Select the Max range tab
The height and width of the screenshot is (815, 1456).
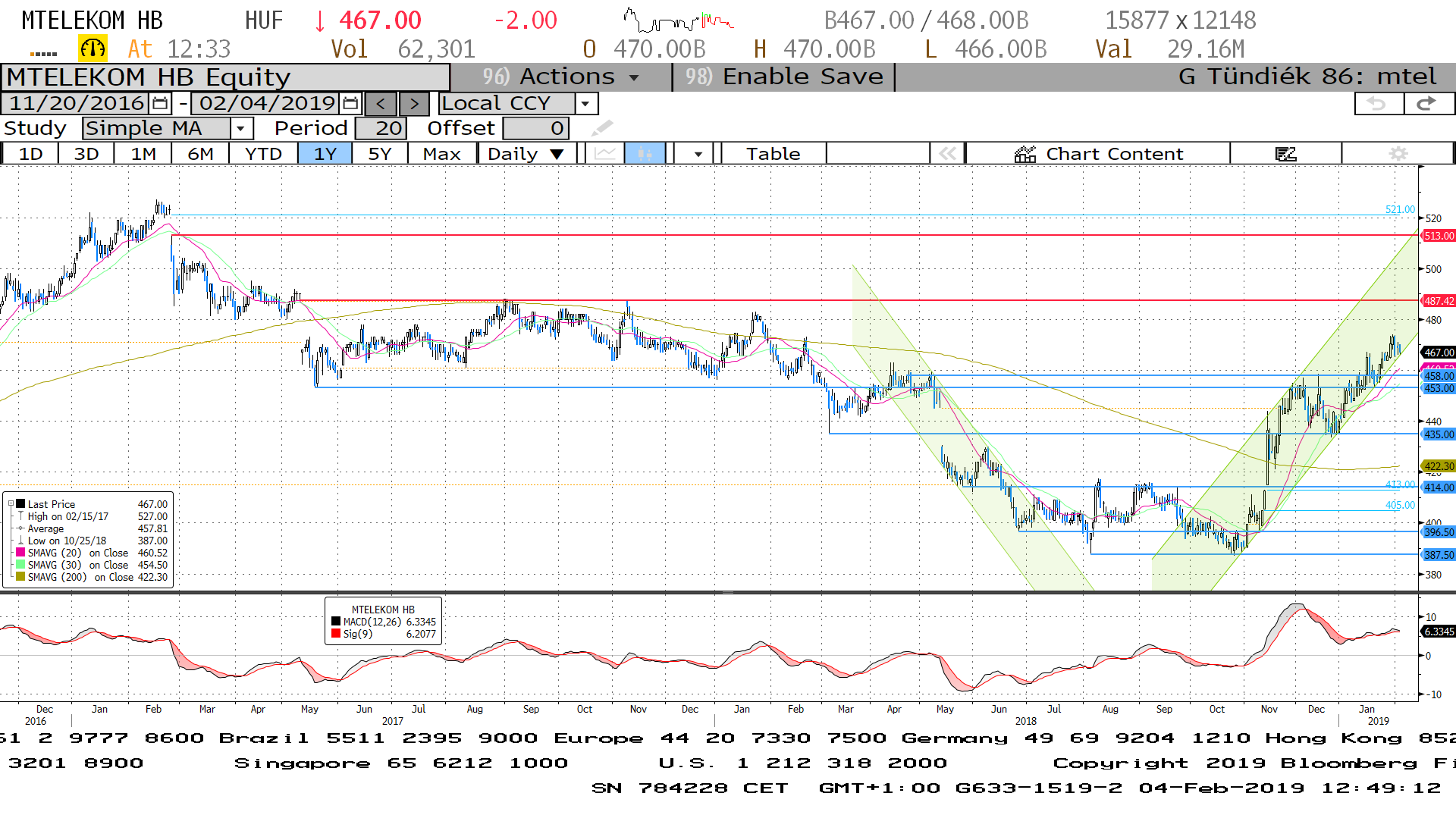click(x=442, y=154)
